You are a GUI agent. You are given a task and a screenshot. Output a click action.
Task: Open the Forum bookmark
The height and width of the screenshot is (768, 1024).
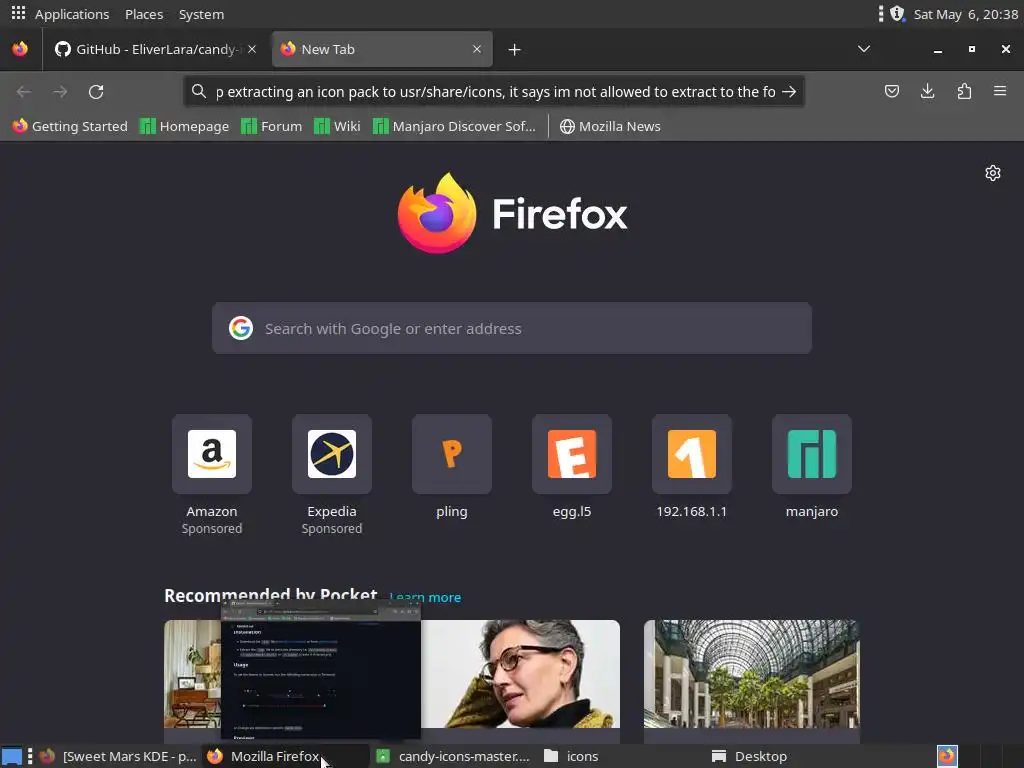pos(272,127)
